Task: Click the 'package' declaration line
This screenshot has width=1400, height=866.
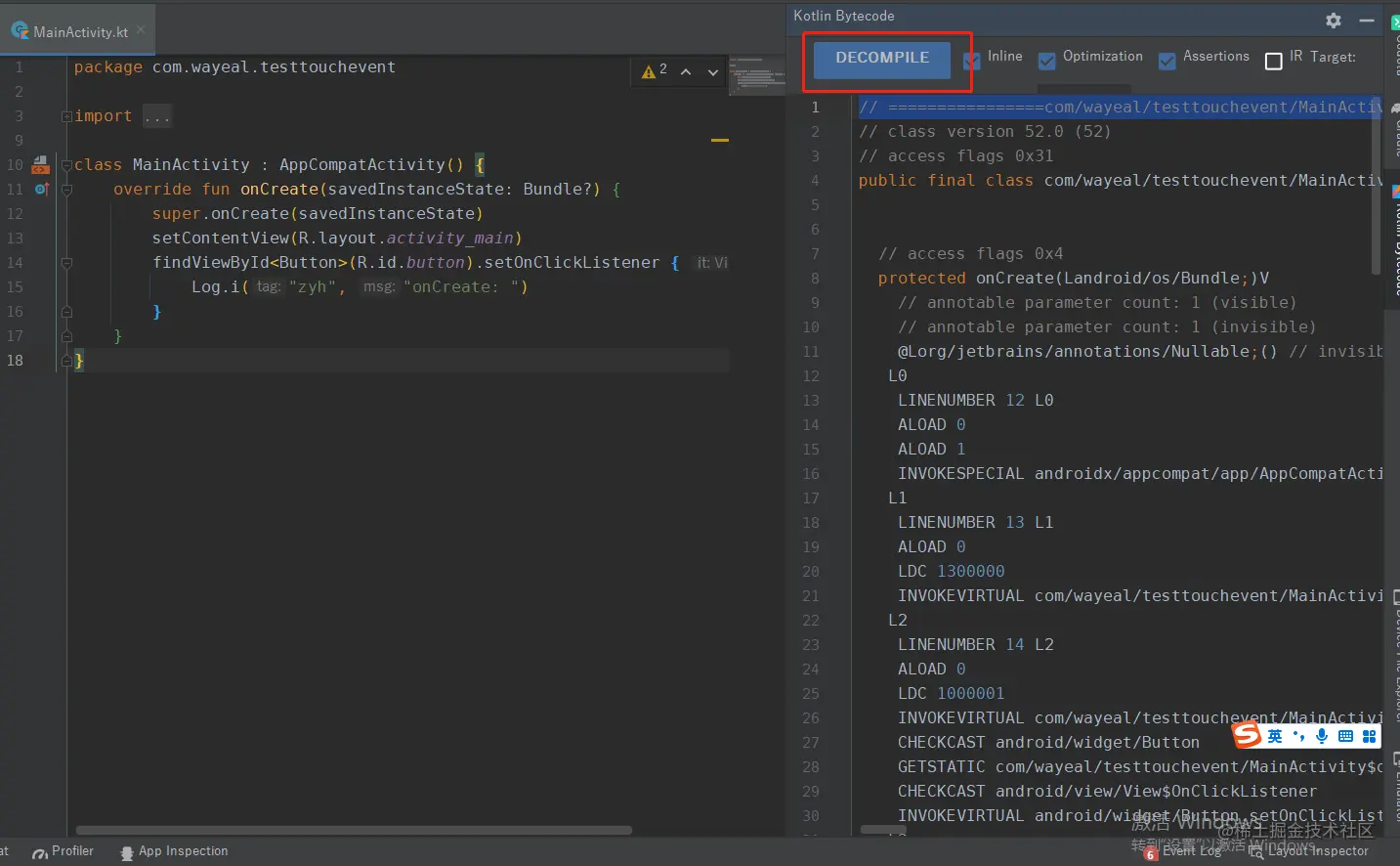Action: tap(234, 67)
